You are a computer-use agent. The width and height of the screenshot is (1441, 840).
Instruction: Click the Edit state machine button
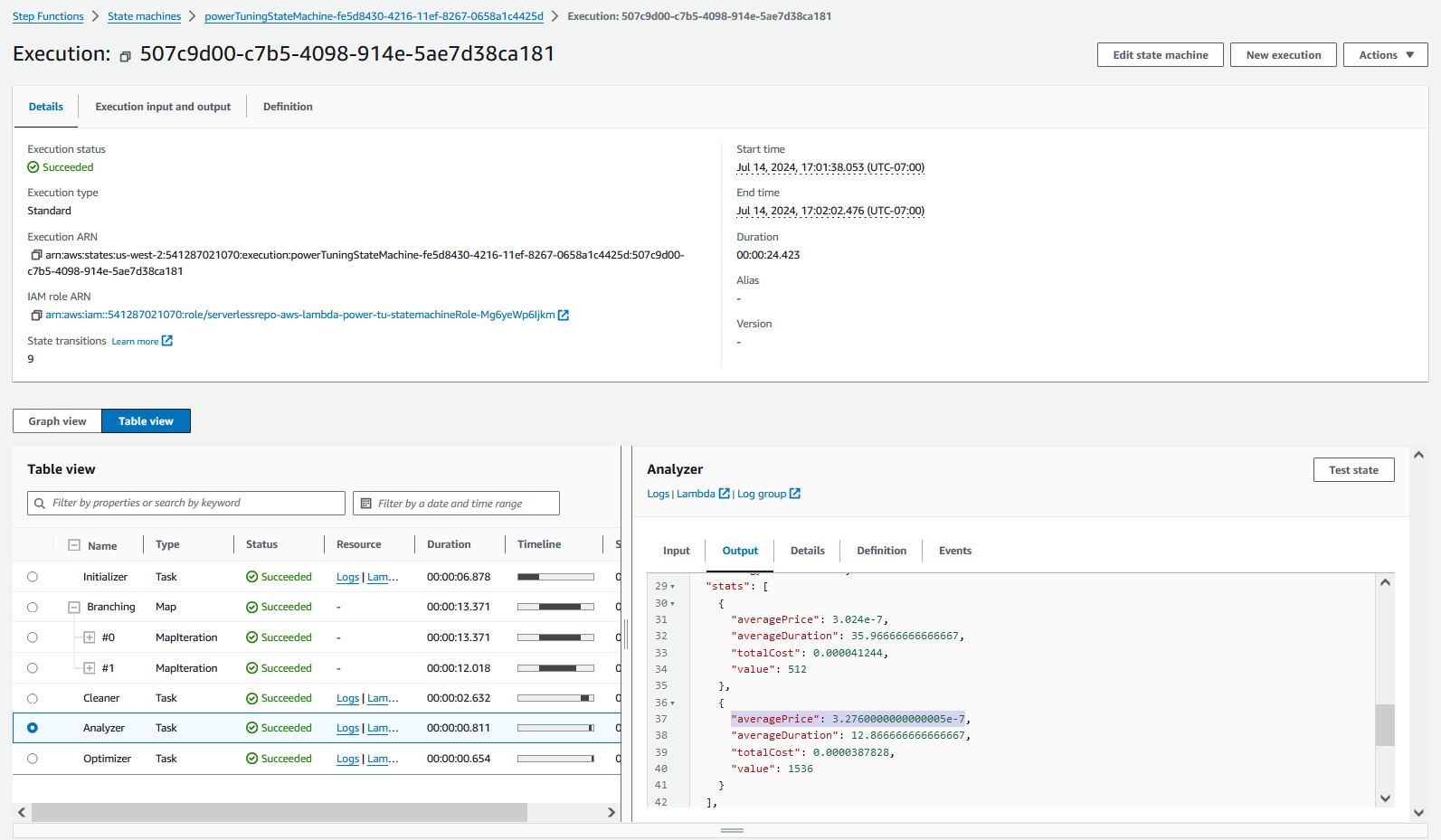pyautogui.click(x=1160, y=55)
